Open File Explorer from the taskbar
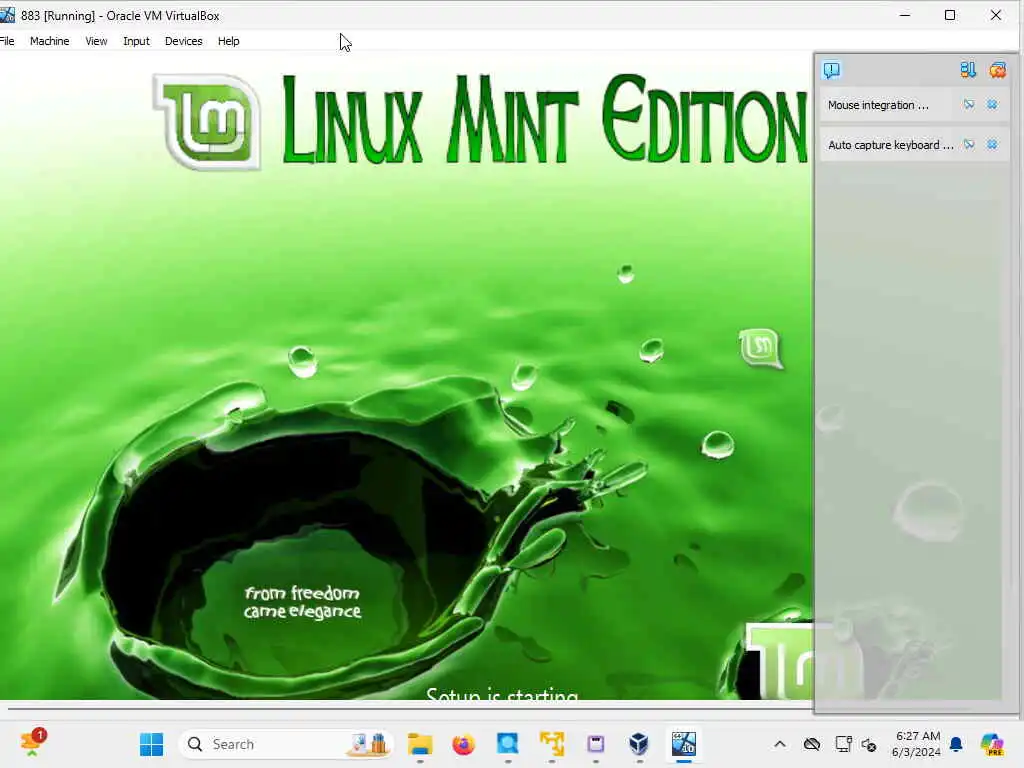The image size is (1024, 768). click(420, 744)
